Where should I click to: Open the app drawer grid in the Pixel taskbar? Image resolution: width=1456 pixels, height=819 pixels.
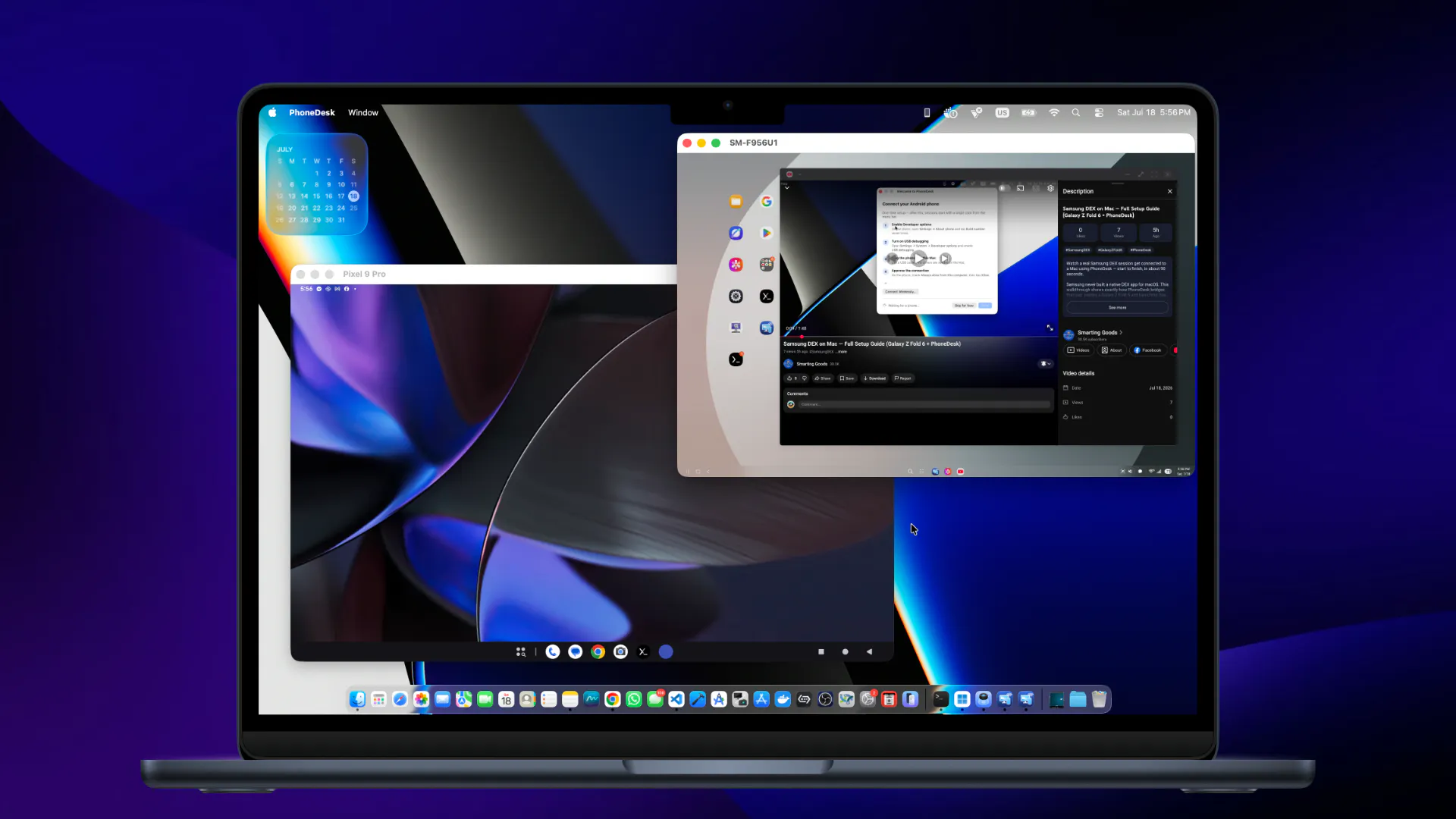point(521,651)
